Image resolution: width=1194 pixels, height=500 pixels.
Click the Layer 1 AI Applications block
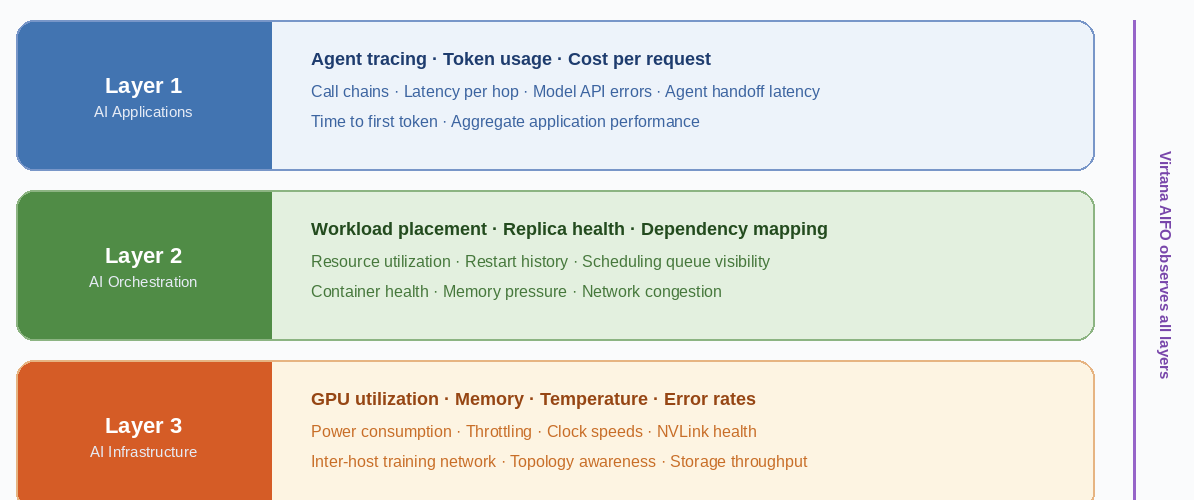click(x=144, y=96)
